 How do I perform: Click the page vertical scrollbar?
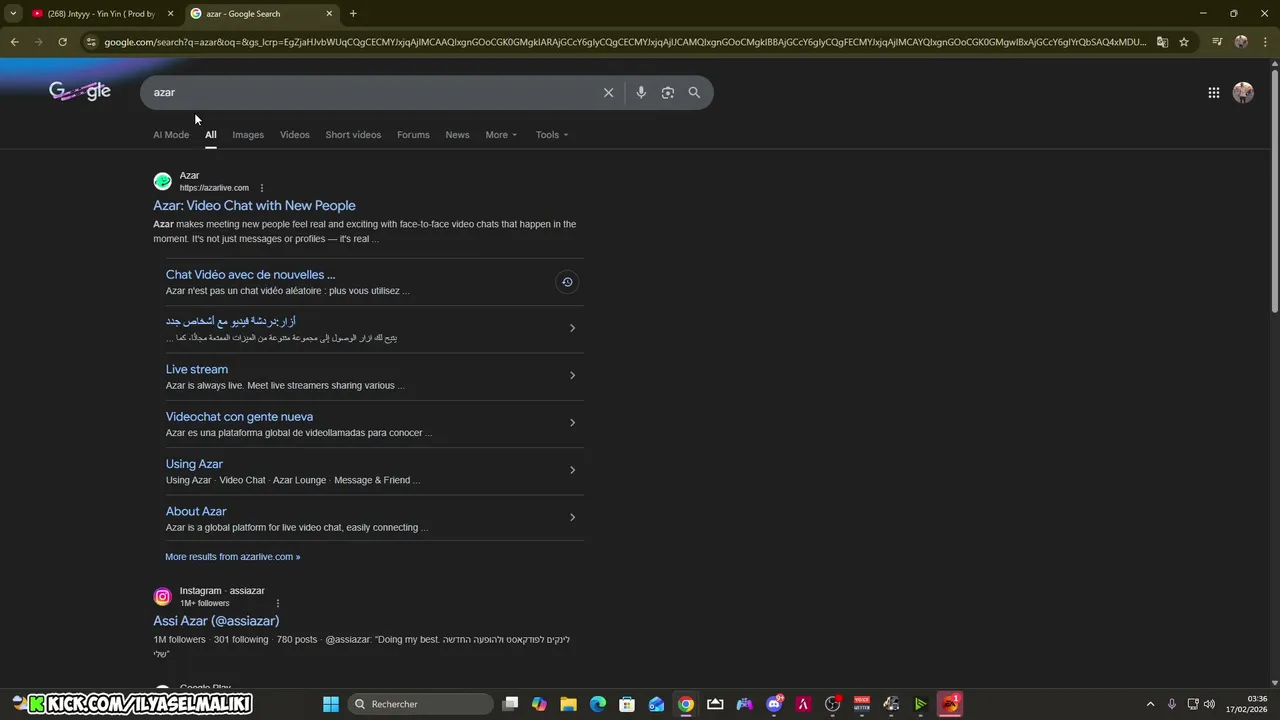1274,190
